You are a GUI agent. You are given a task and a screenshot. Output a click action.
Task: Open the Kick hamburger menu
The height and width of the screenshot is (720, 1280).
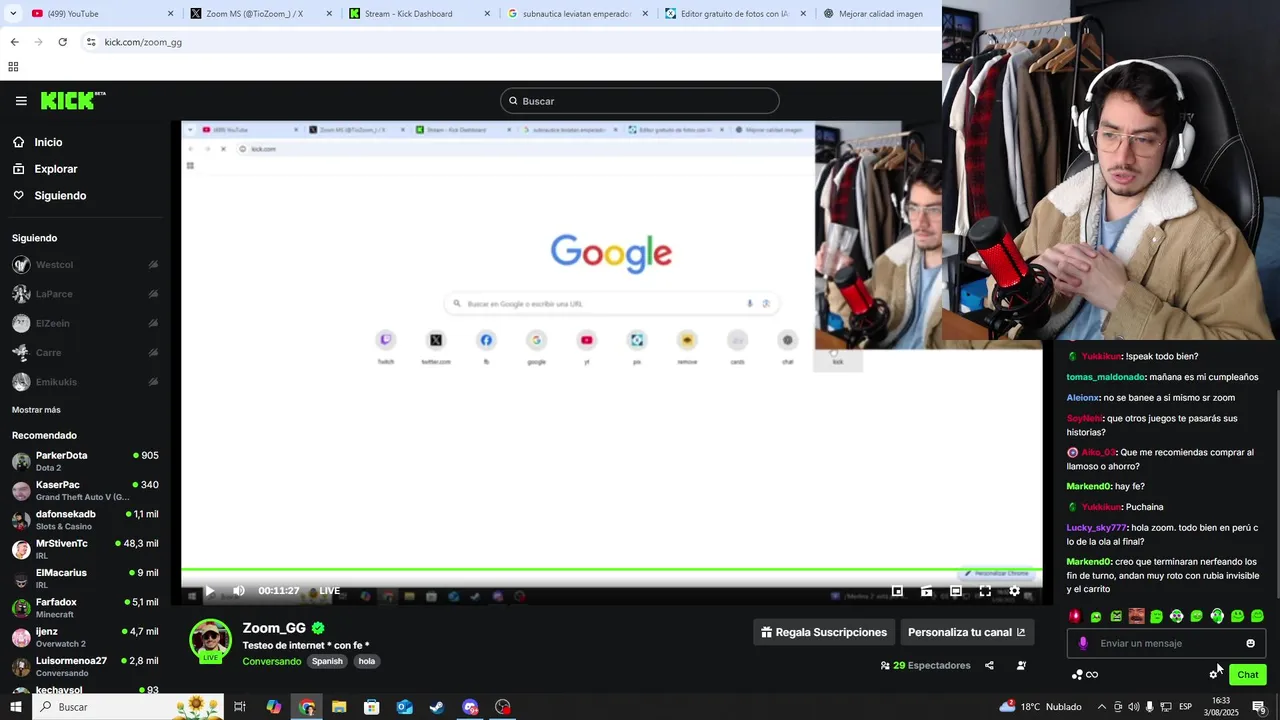21,101
